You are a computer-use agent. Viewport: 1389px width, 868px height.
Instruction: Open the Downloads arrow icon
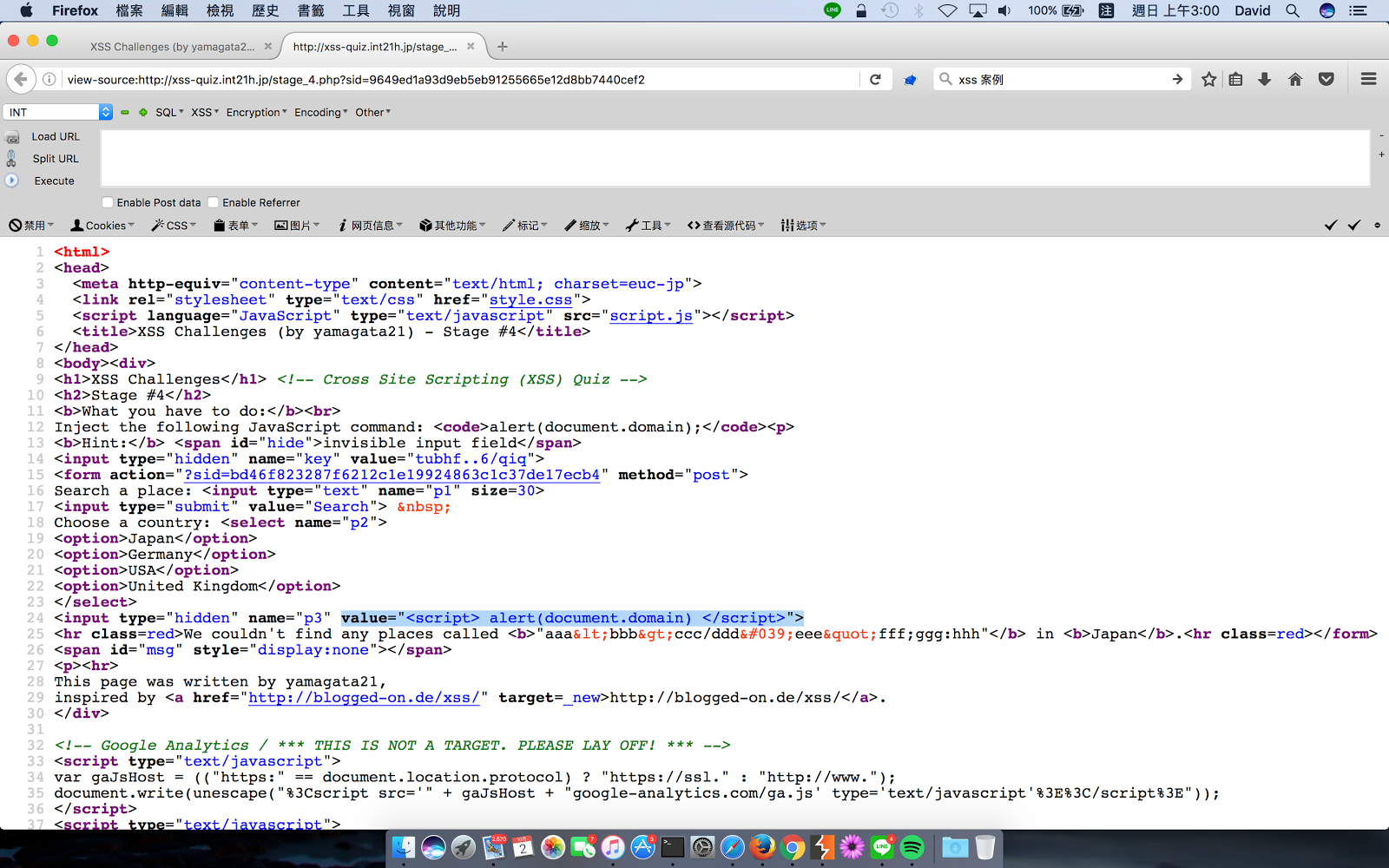pos(1265,79)
